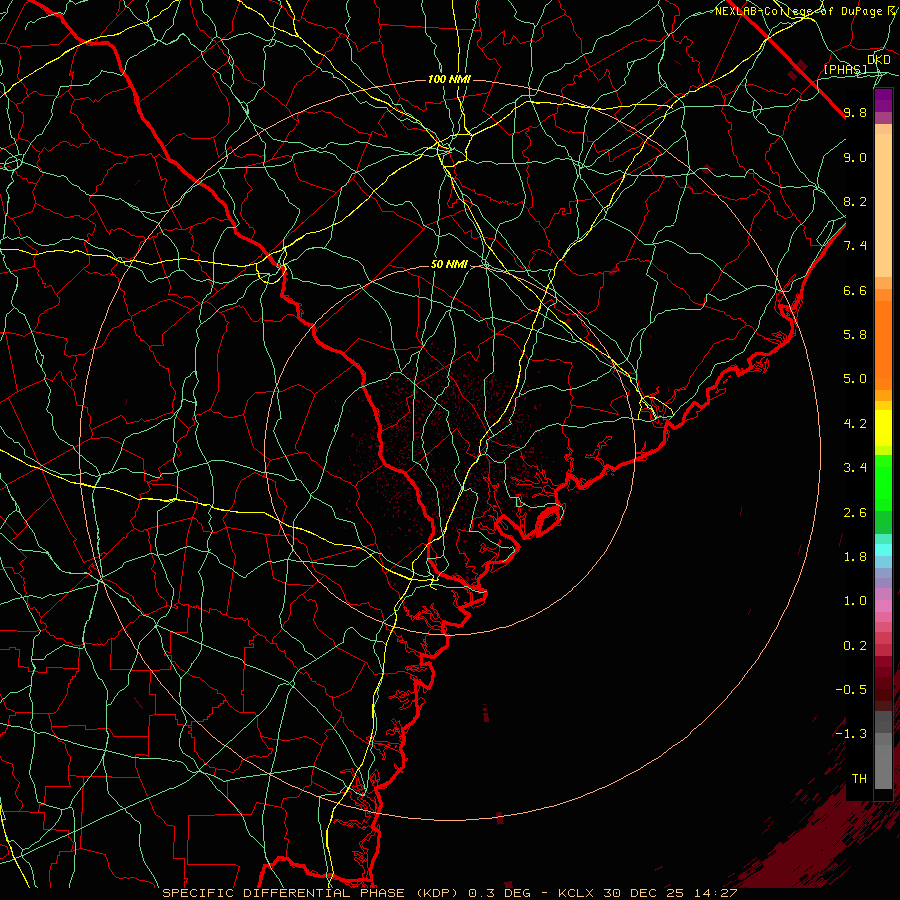Click the "KCLX" station ID in the footer
The image size is (900, 900).
click(x=577, y=893)
